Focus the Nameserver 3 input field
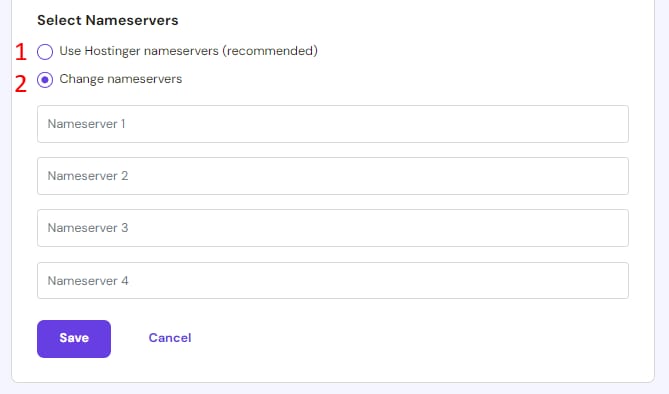This screenshot has width=669, height=394. click(333, 228)
